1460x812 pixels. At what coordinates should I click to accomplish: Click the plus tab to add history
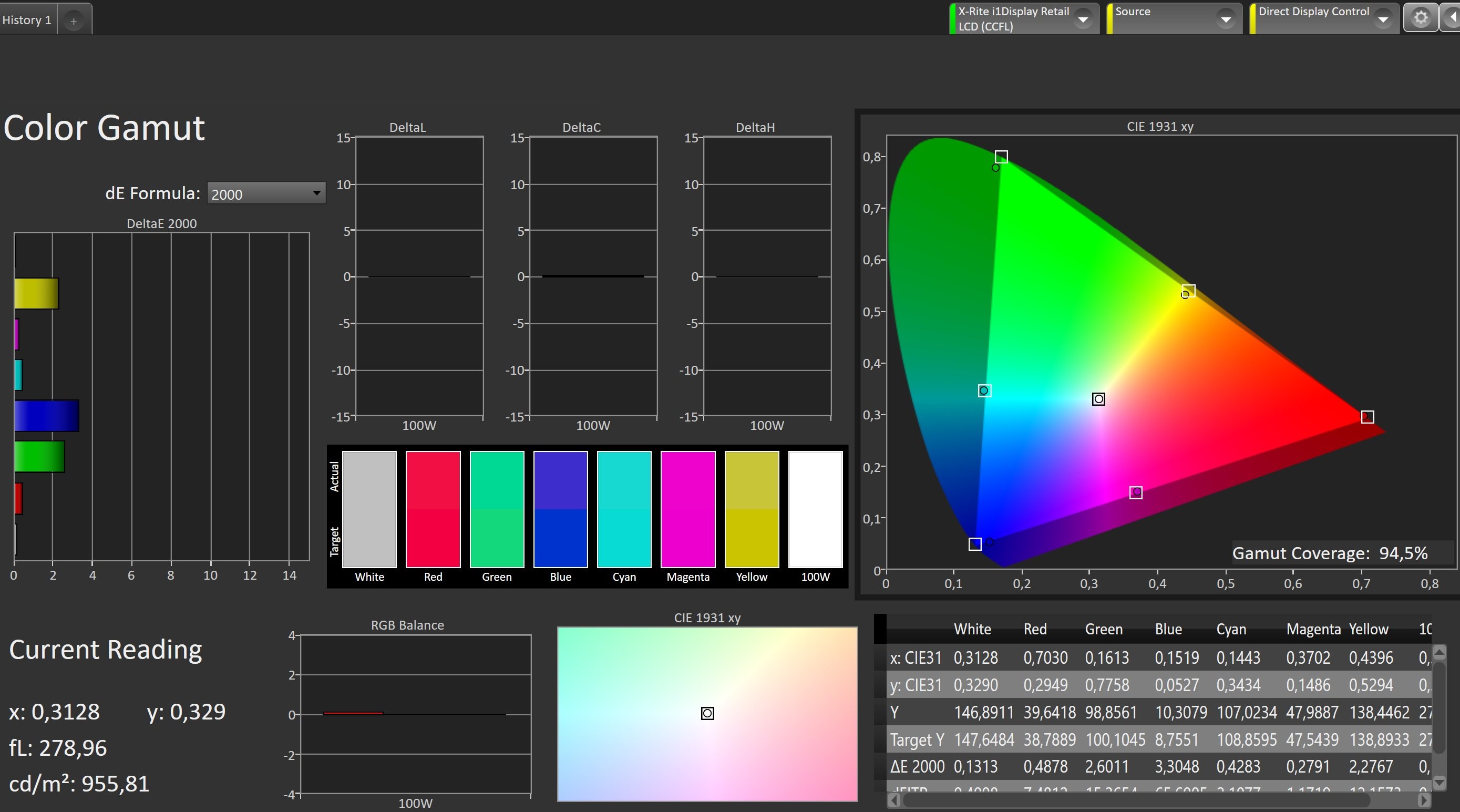tap(74, 21)
